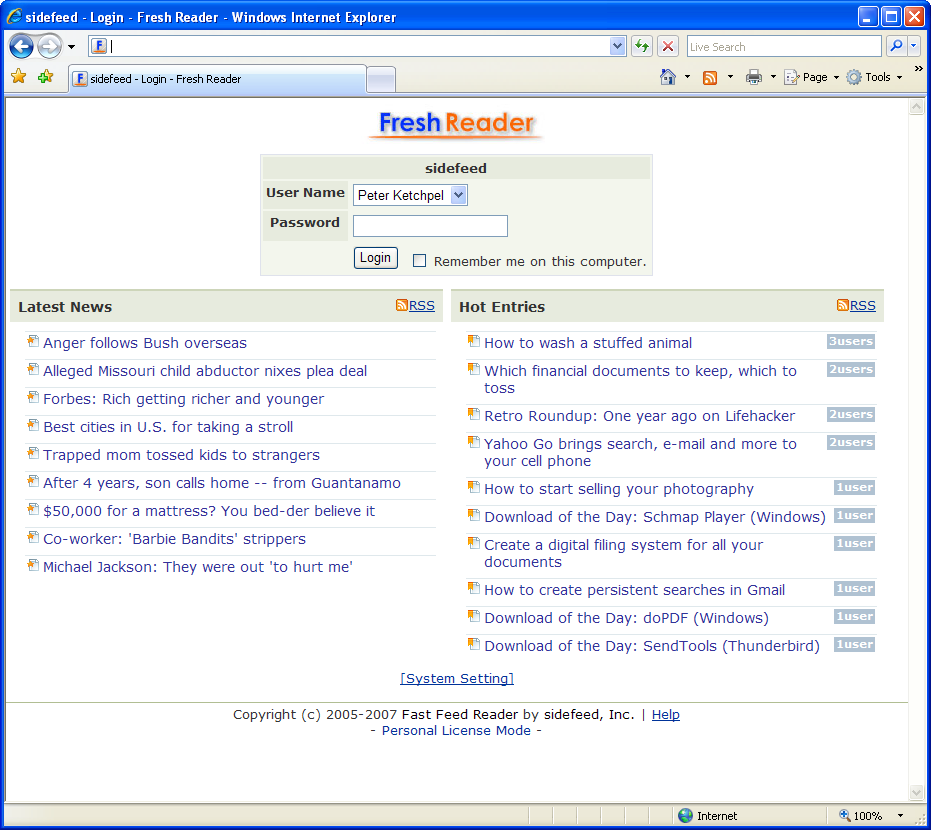Click the Print toolbar icon
Viewport: 931px width, 830px height.
click(753, 77)
